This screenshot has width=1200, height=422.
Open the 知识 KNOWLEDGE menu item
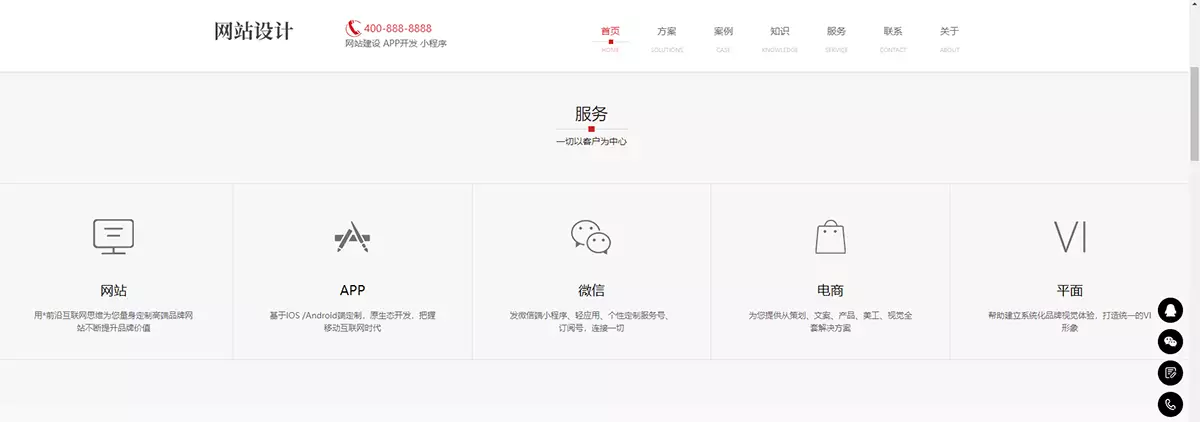780,38
